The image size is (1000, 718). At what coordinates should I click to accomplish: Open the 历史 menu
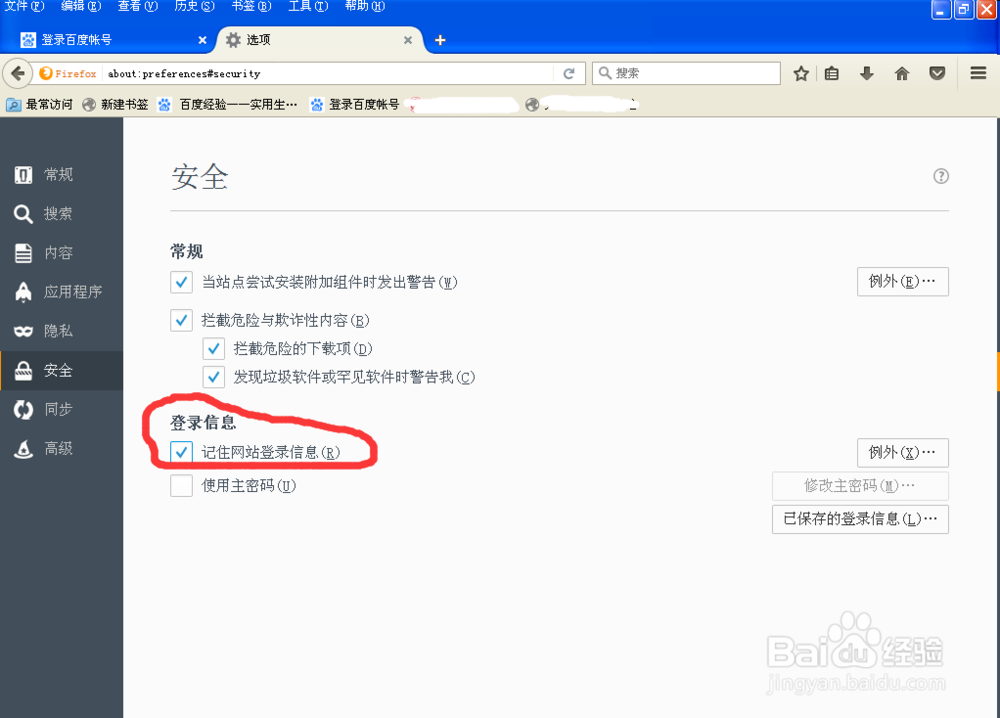tap(195, 6)
